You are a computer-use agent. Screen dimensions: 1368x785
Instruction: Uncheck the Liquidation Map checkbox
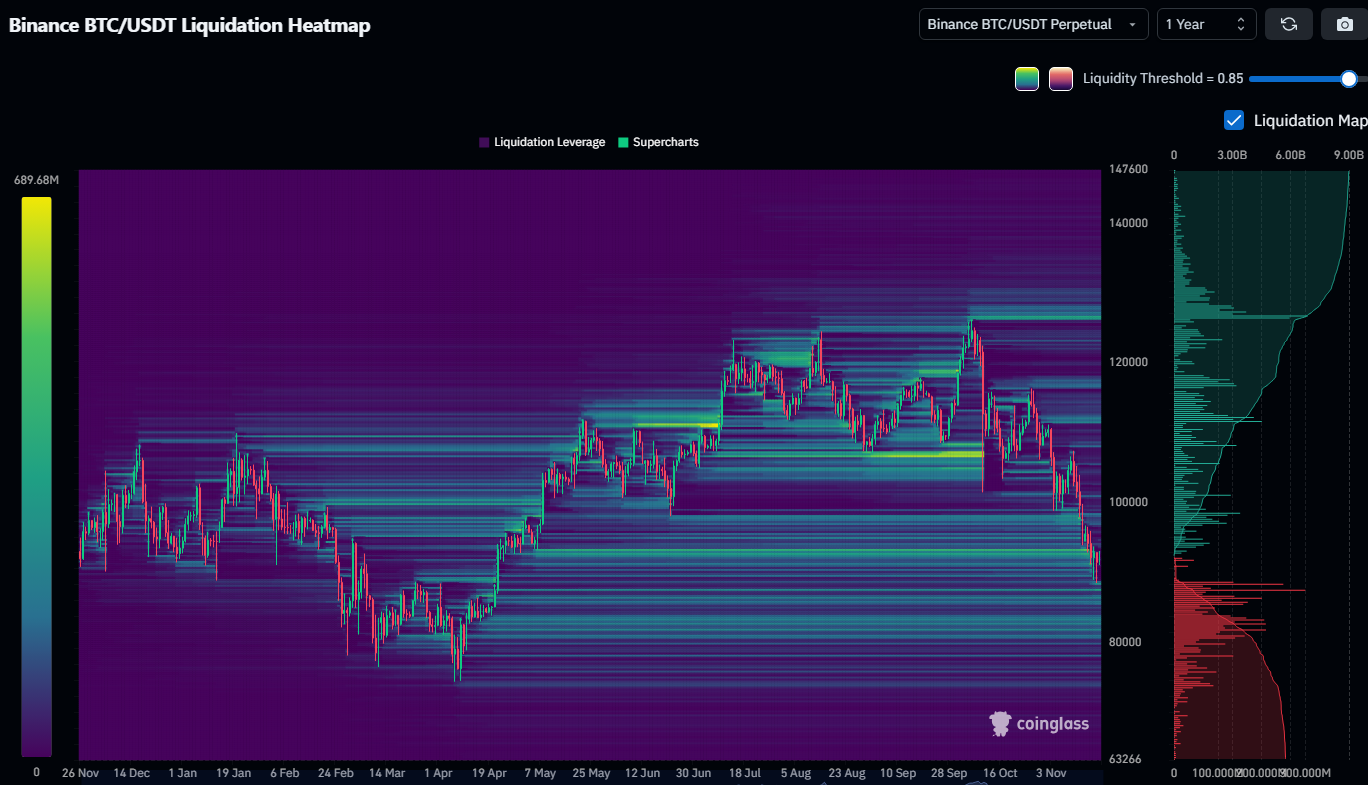(x=1234, y=120)
